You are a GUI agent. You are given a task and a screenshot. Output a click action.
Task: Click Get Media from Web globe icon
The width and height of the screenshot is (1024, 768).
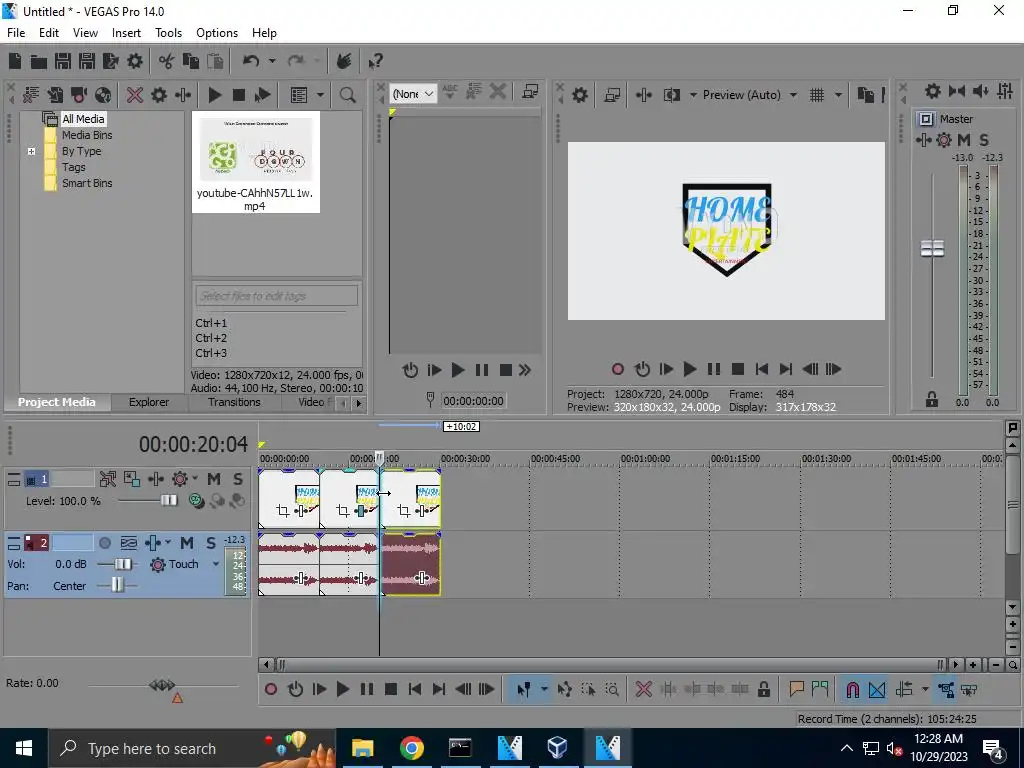point(103,95)
